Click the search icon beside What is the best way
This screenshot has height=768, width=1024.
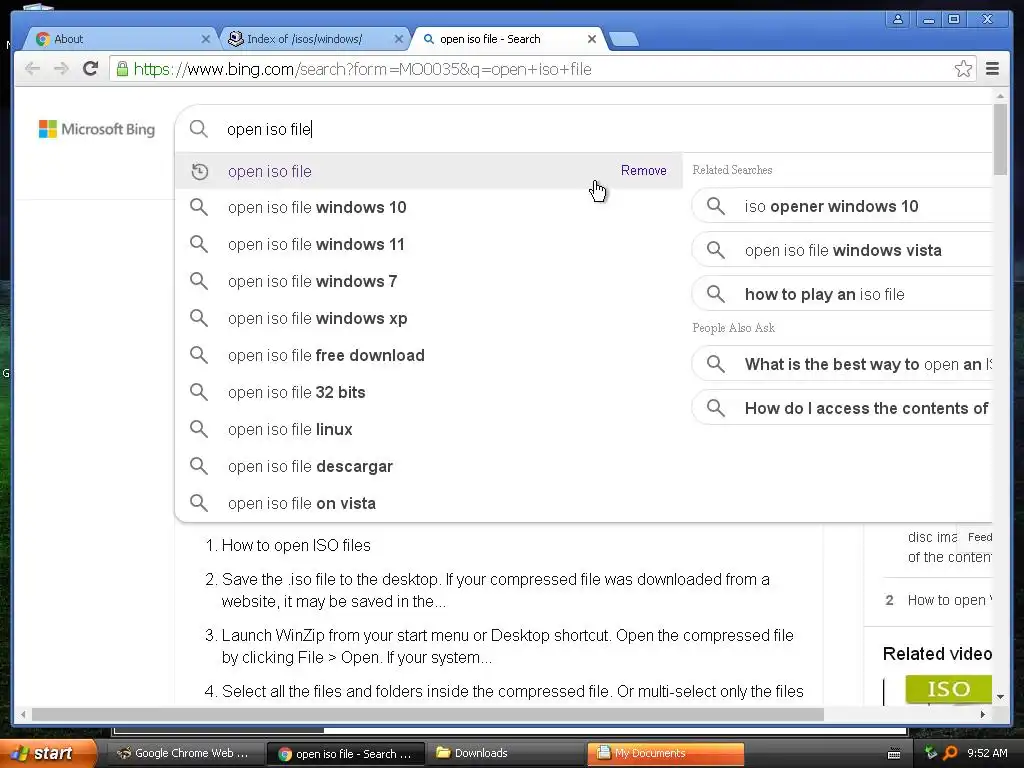pos(716,364)
